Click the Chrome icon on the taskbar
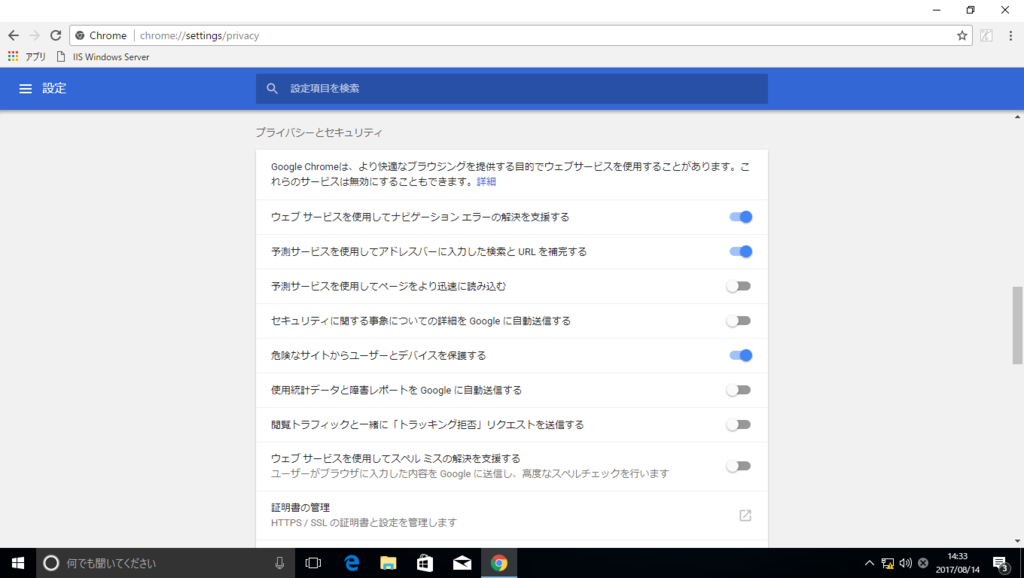The image size is (1024, 578). pyautogui.click(x=498, y=563)
